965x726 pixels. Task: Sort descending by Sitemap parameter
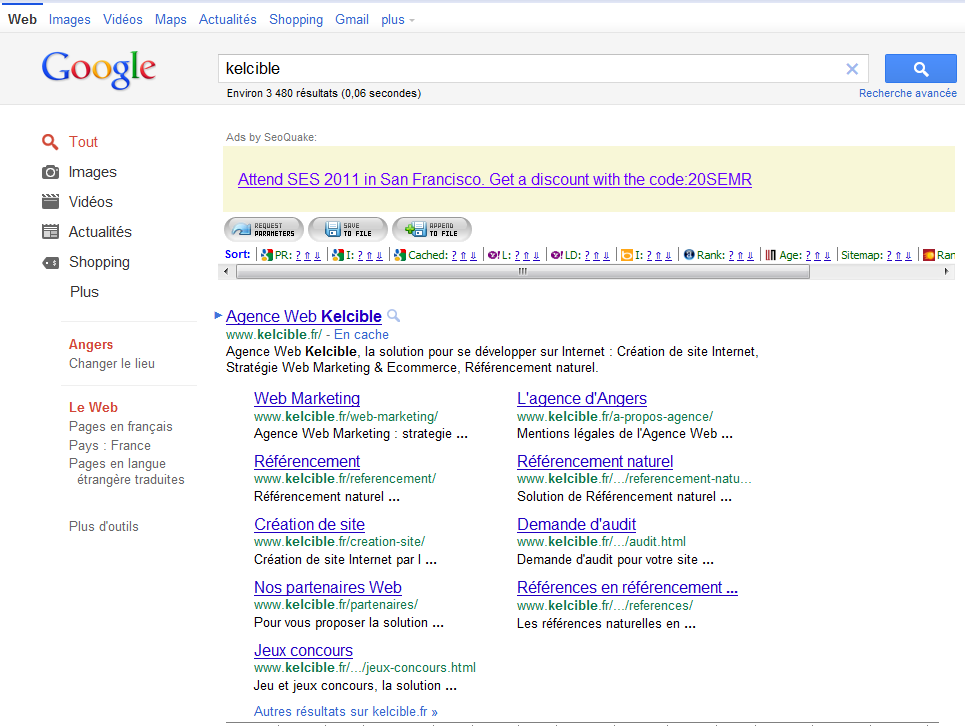tap(908, 255)
